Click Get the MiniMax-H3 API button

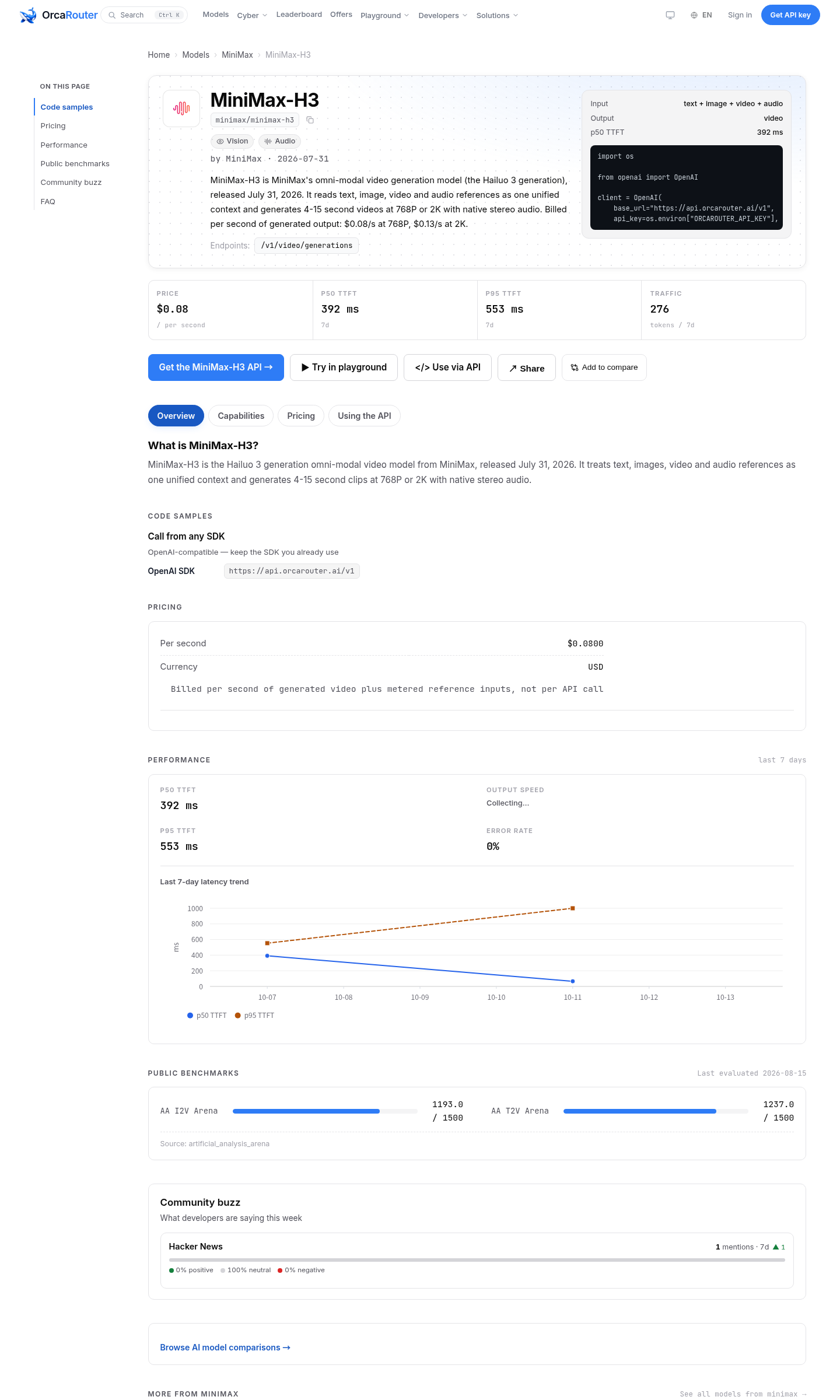coord(216,367)
